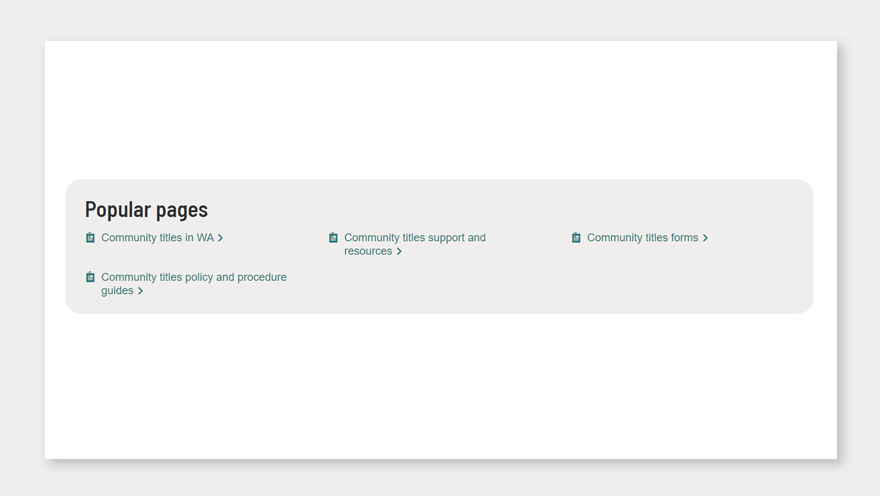880x496 pixels.
Task: Click the word resources on the second line
Action: [x=368, y=251]
